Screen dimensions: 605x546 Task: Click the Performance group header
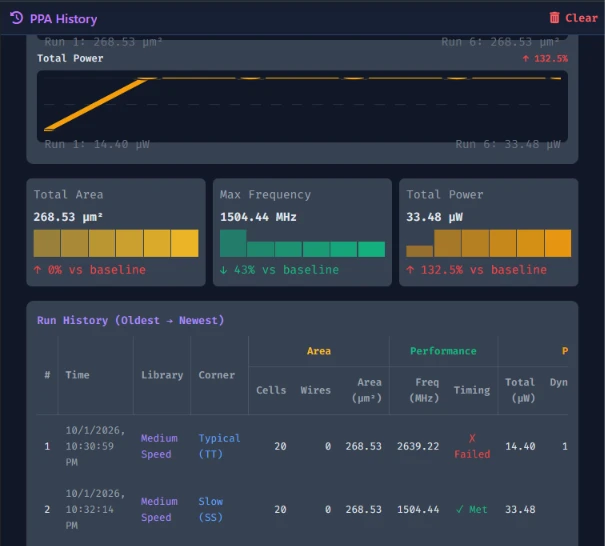(x=443, y=351)
